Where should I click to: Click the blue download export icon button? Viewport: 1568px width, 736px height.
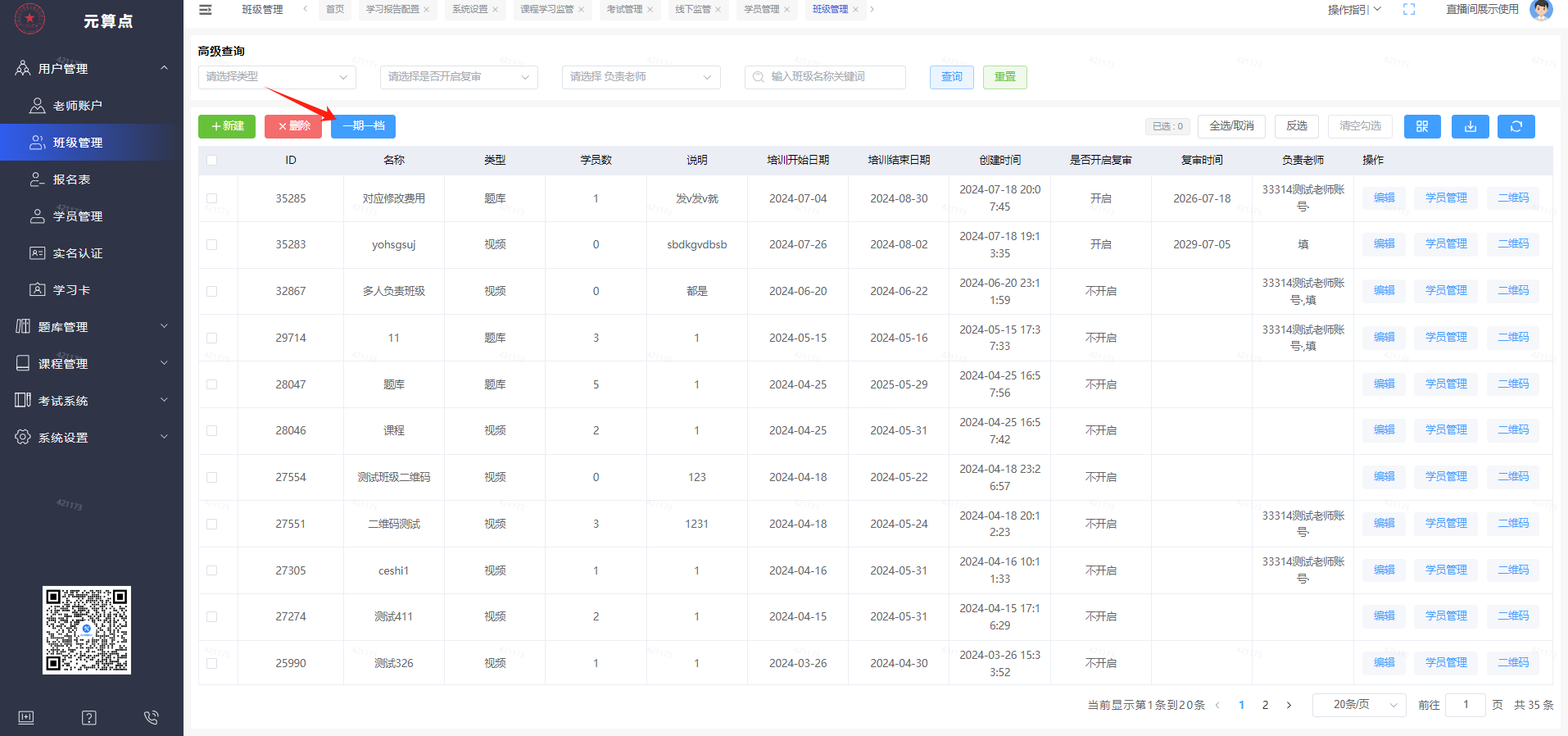pos(1471,126)
